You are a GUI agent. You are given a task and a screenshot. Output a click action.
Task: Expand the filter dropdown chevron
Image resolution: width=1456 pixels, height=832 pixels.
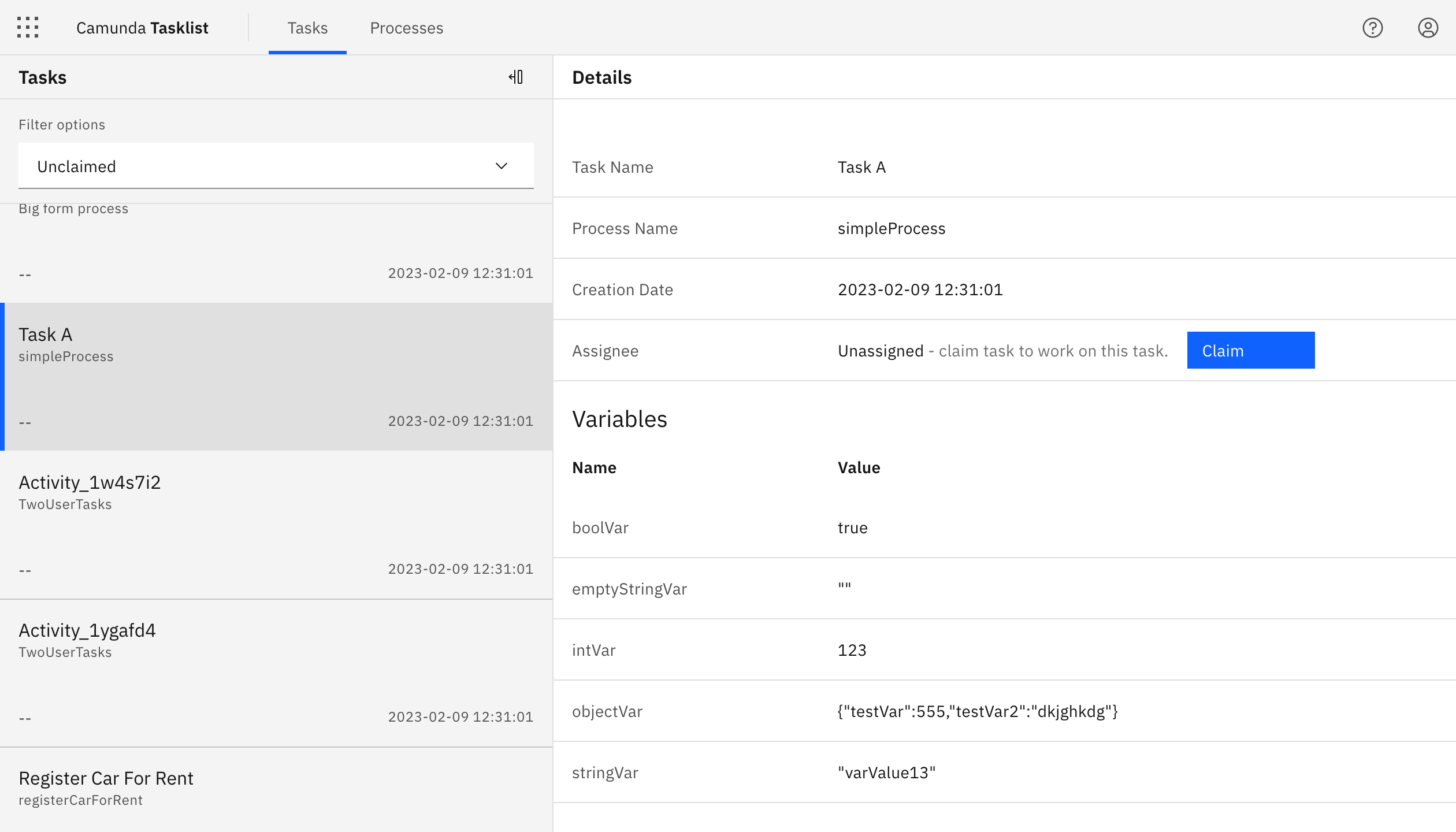click(x=501, y=166)
